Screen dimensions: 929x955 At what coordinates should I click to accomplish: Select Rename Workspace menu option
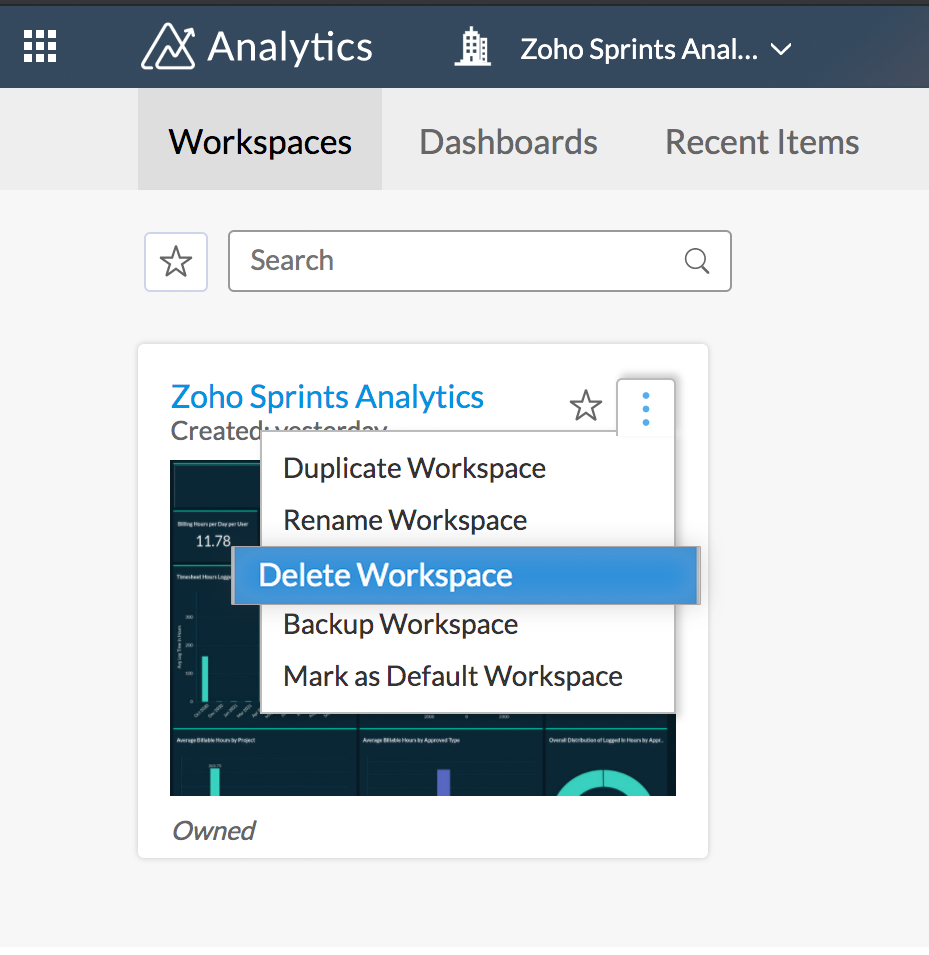click(467, 520)
